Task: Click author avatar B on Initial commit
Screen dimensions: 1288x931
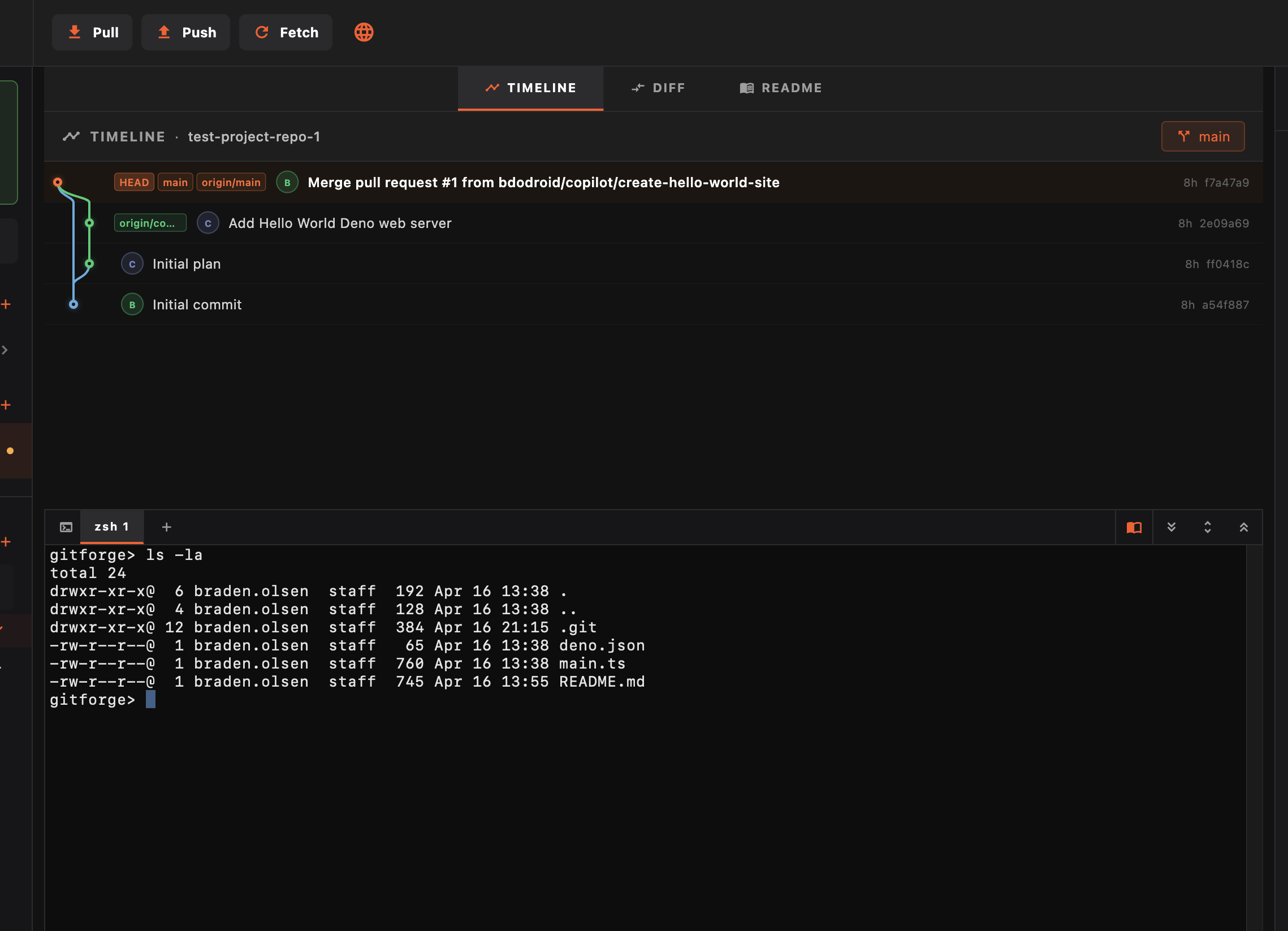Action: coord(132,304)
